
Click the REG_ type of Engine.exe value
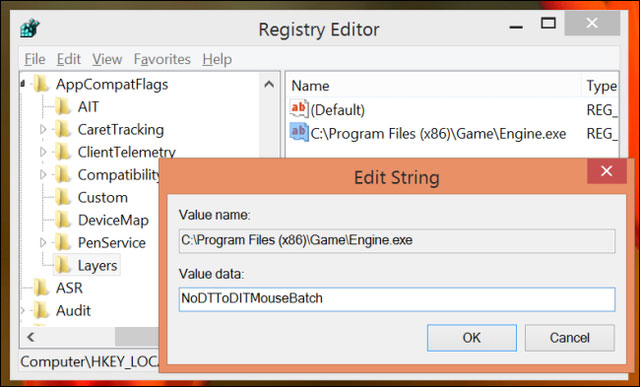click(x=602, y=133)
